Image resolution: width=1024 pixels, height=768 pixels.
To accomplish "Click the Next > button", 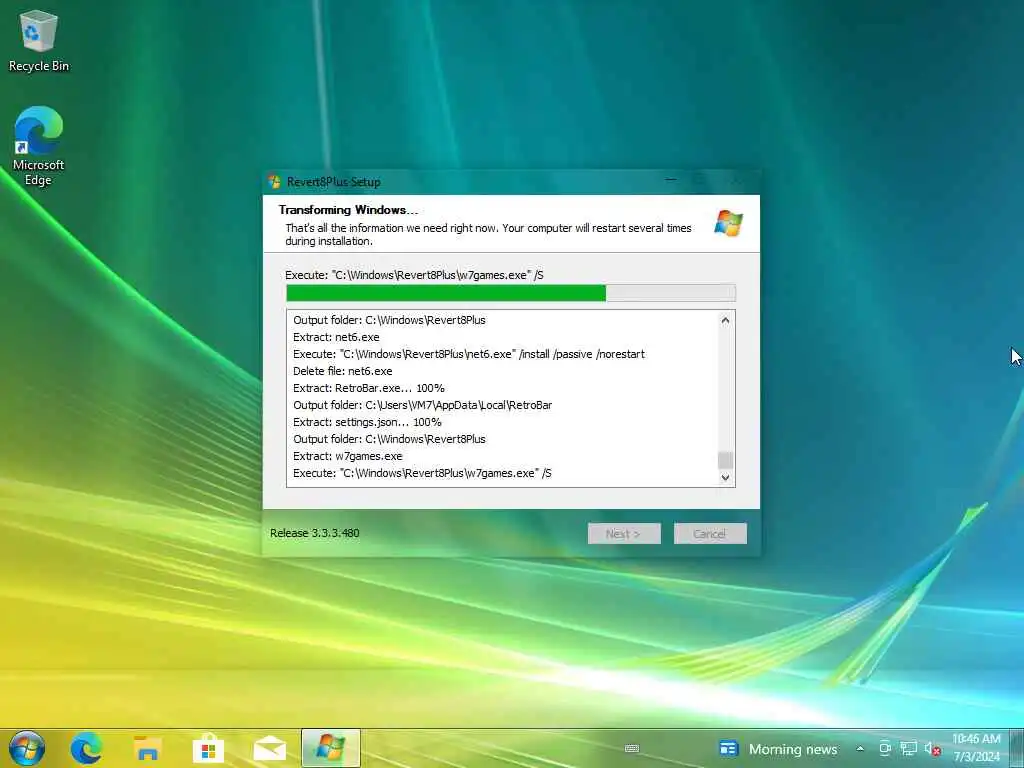I will coord(624,534).
